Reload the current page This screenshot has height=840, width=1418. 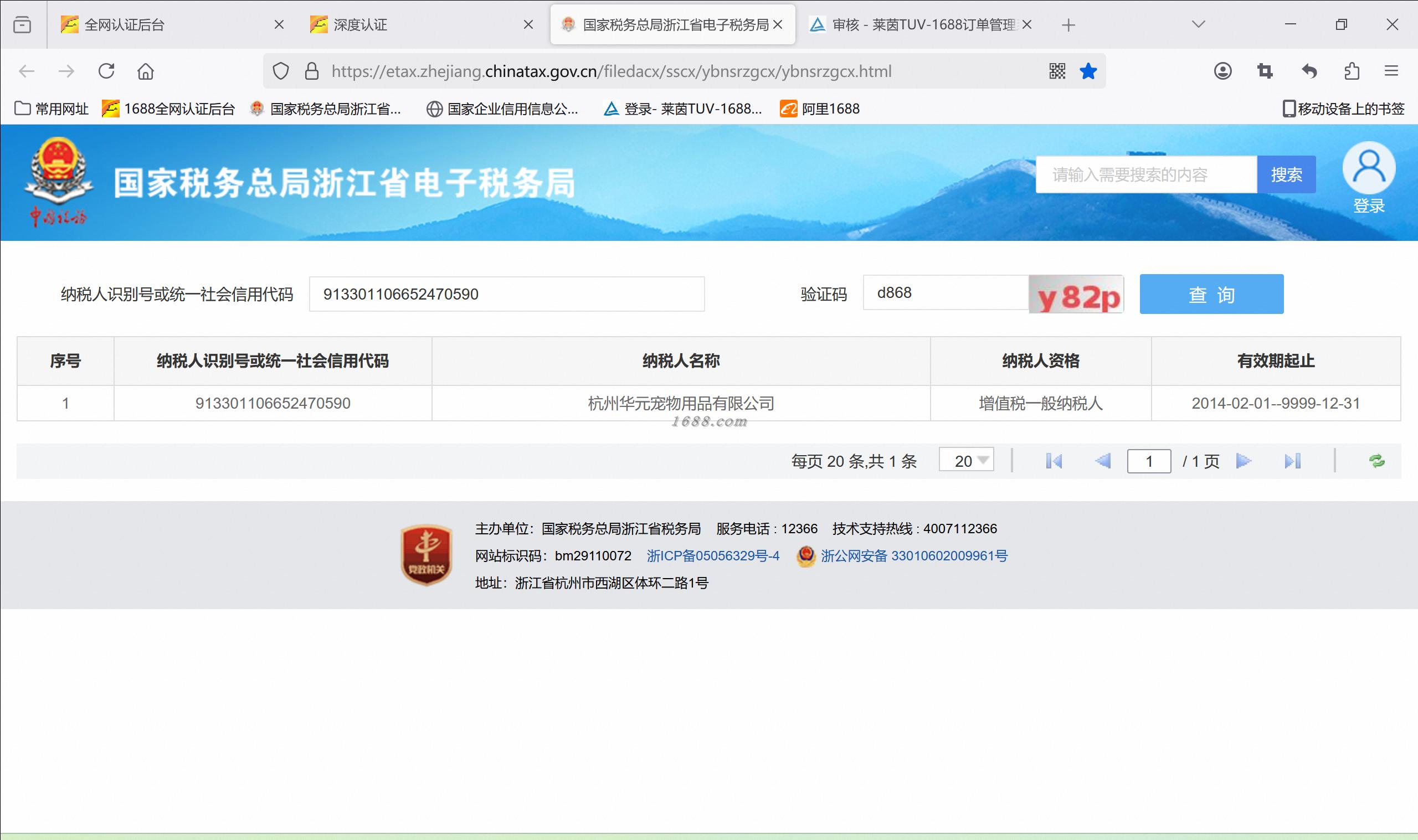tap(106, 71)
